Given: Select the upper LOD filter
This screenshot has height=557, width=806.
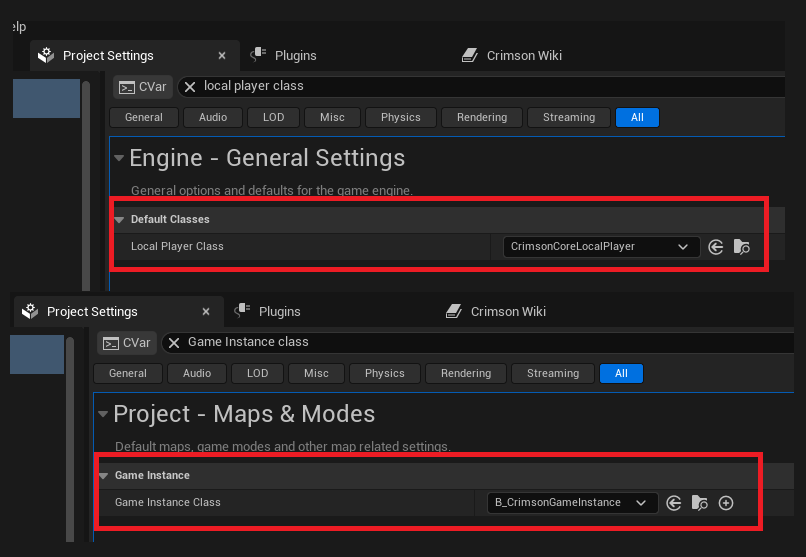Looking at the screenshot, I should pyautogui.click(x=273, y=117).
